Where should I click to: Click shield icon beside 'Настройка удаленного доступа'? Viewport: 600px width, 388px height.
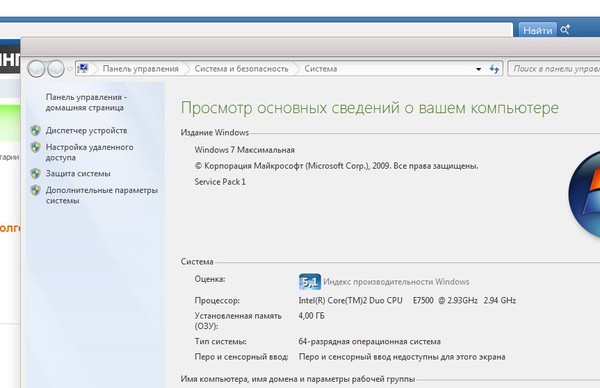pos(36,147)
